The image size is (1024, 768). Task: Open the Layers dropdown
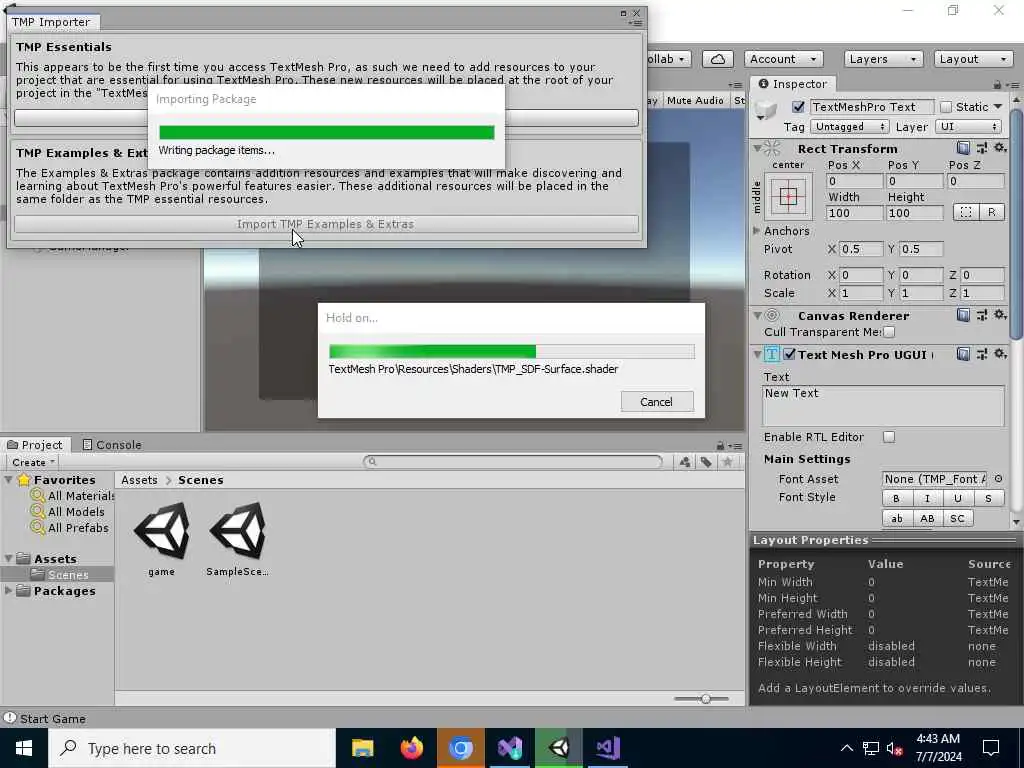[x=882, y=59]
